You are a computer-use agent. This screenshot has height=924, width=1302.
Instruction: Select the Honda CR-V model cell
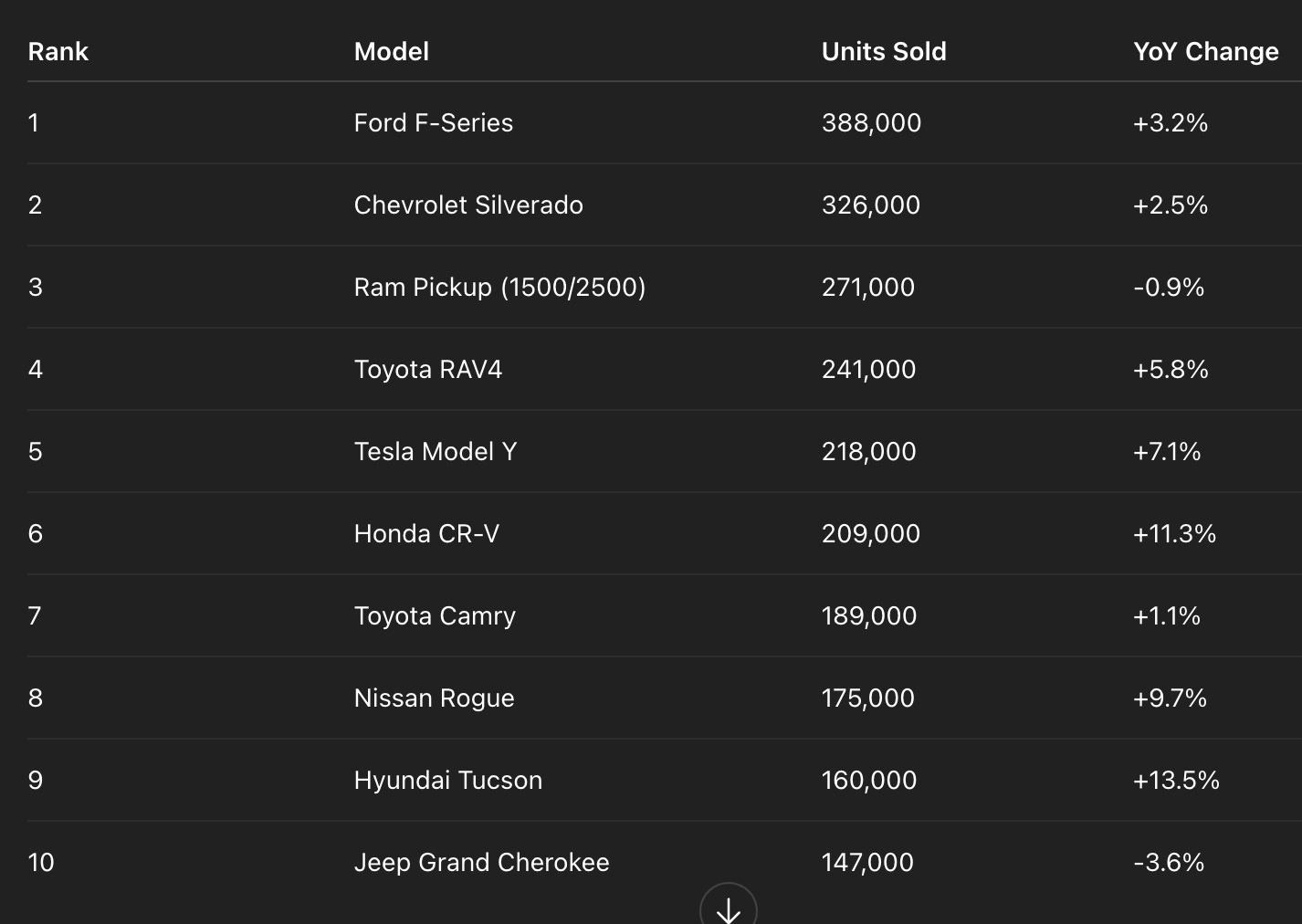(426, 533)
